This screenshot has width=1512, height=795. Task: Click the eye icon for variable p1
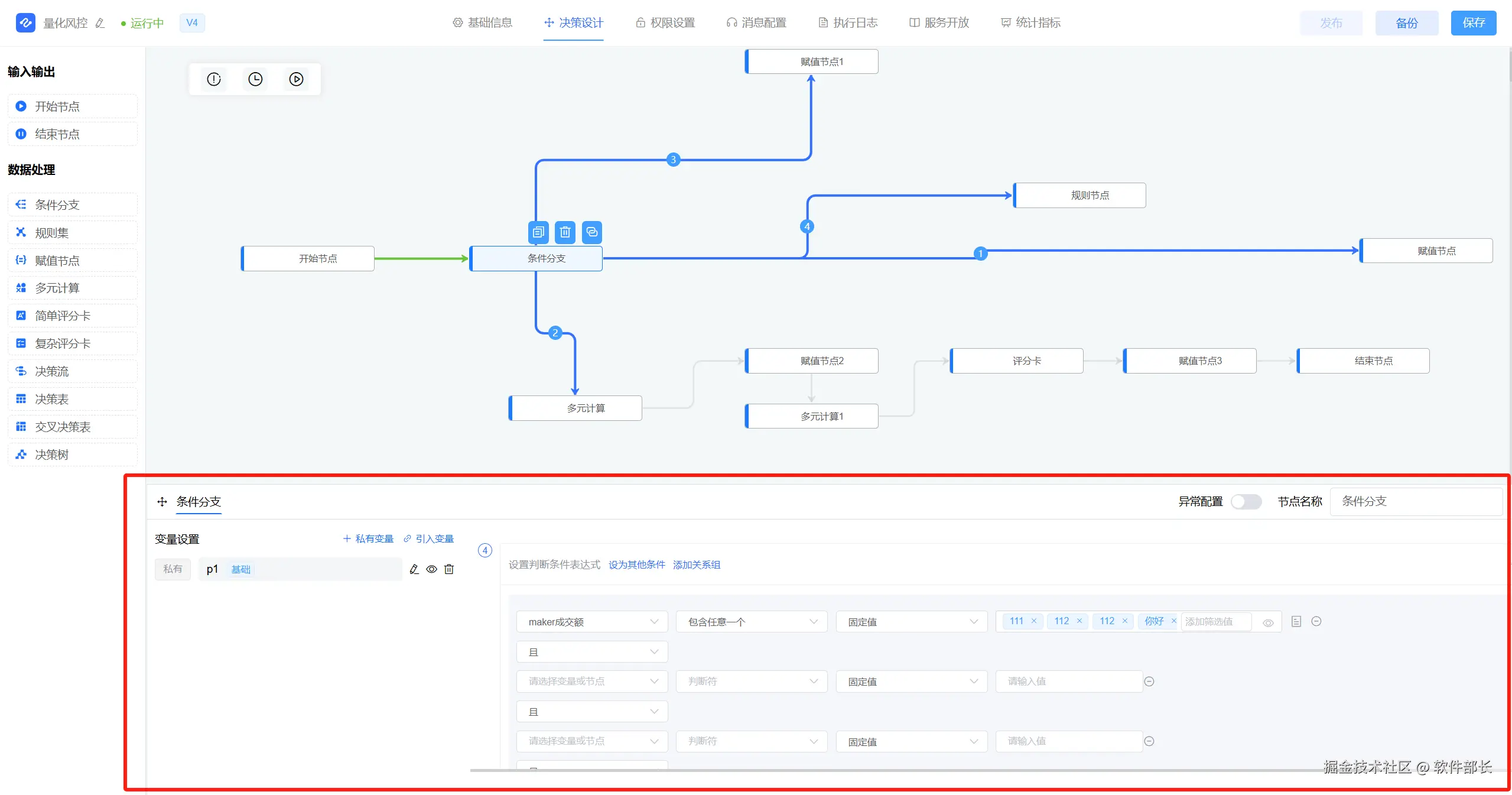432,569
